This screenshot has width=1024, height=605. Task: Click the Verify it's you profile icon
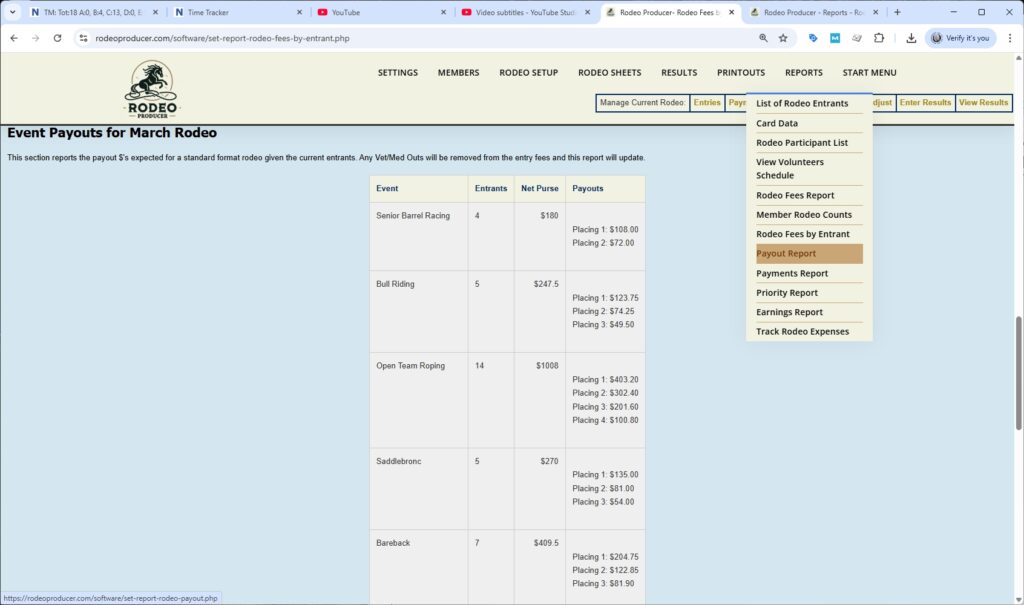(x=959, y=37)
